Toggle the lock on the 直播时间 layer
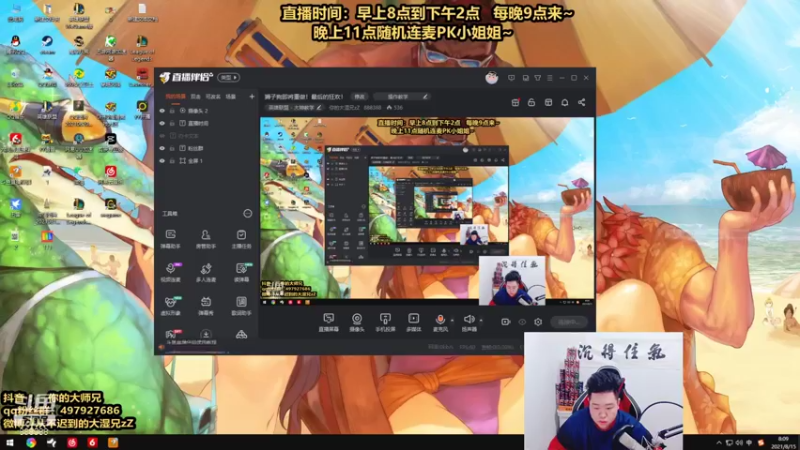The image size is (800, 450). coord(172,123)
